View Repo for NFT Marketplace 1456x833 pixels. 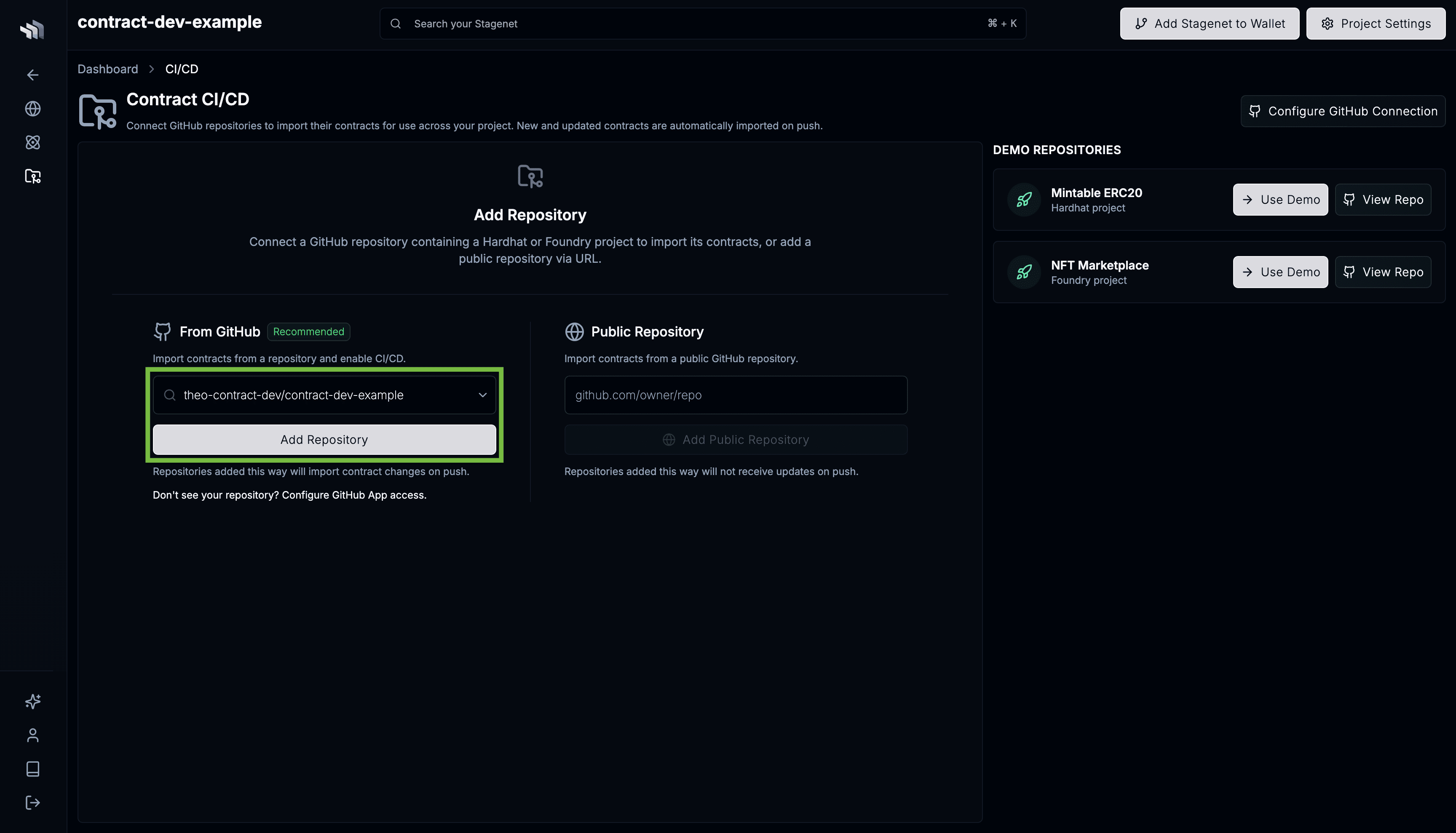[x=1382, y=272]
